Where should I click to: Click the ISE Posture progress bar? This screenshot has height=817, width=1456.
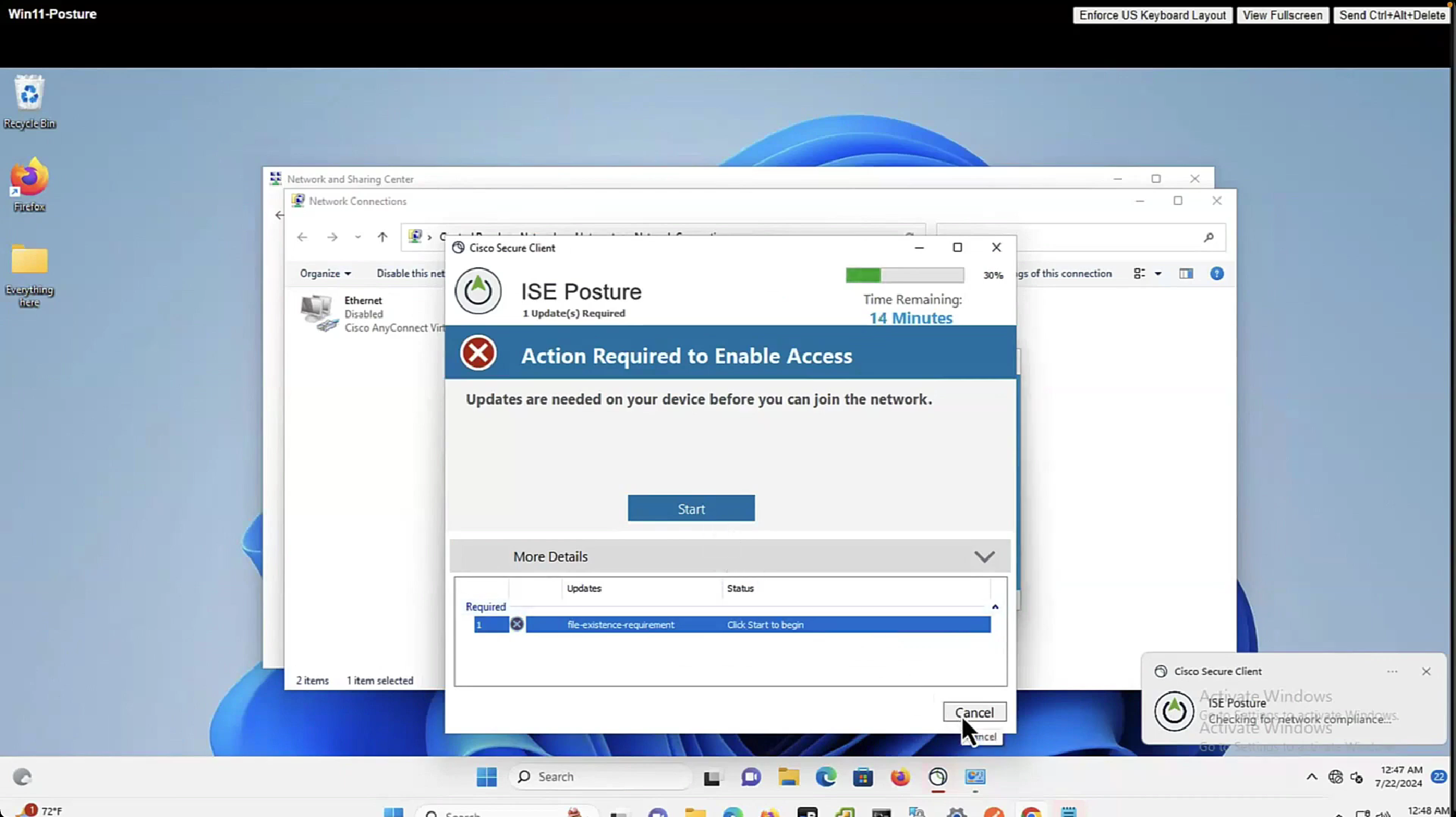pyautogui.click(x=904, y=275)
